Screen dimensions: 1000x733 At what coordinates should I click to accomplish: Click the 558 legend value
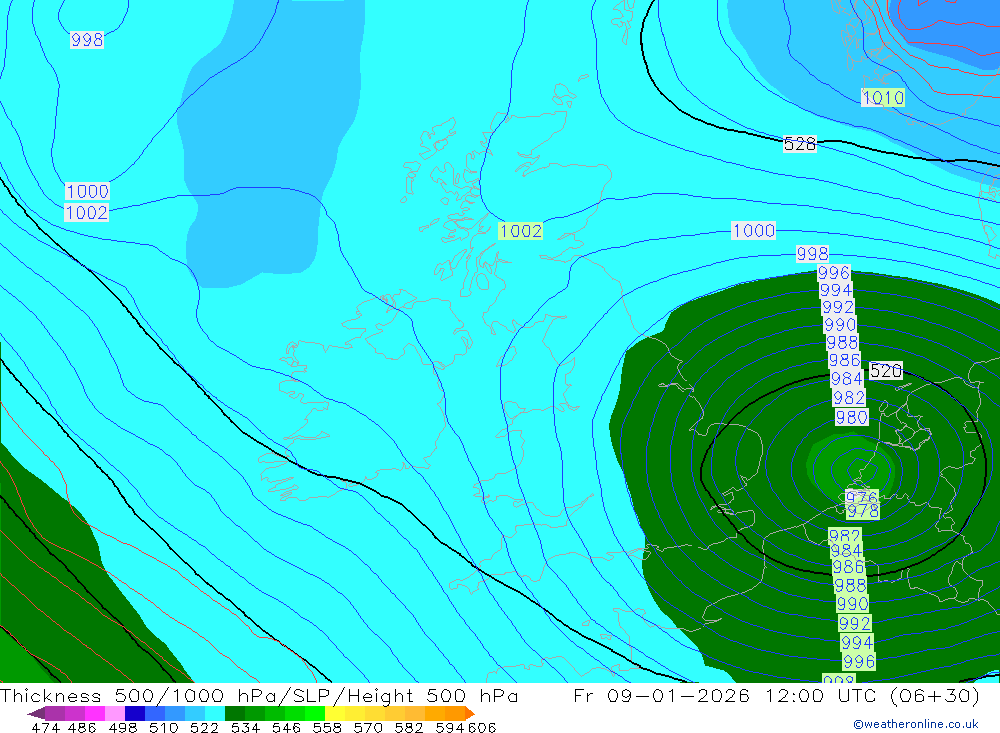[327, 727]
